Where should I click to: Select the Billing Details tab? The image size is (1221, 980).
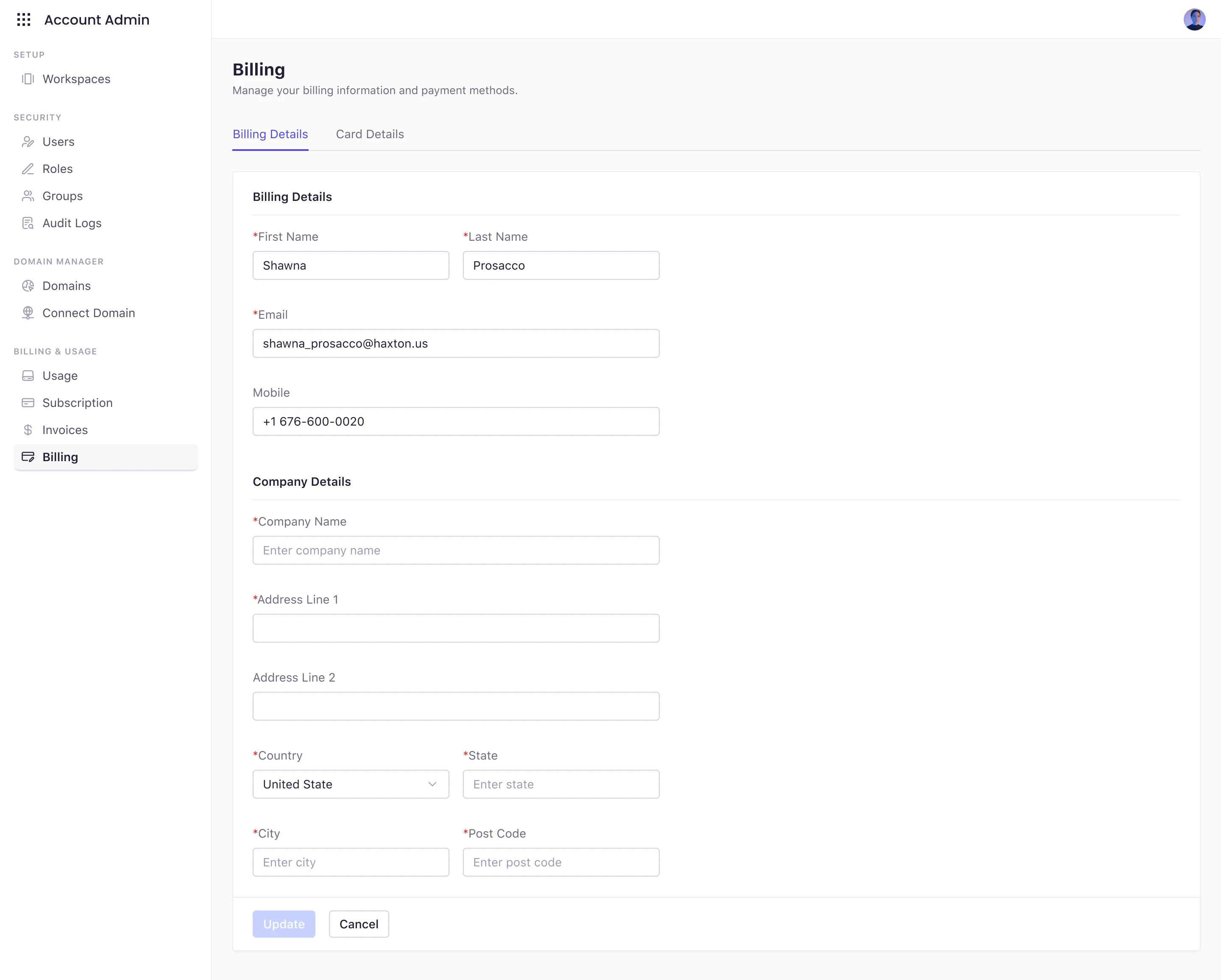coord(270,134)
